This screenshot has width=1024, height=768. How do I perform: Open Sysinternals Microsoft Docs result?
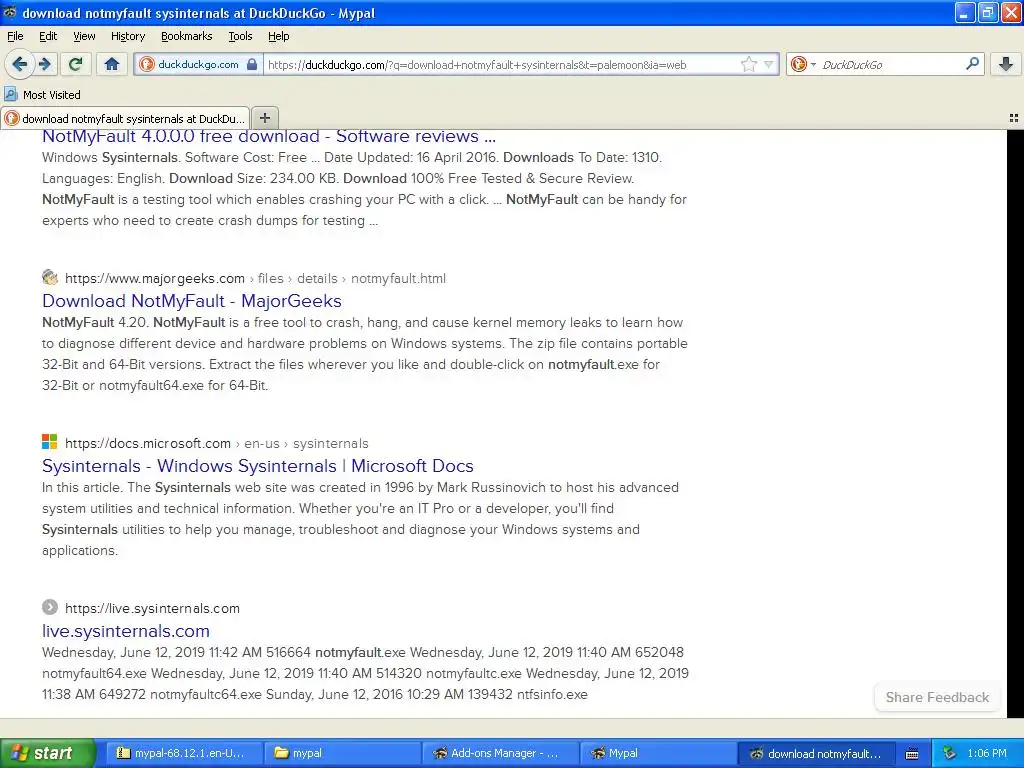click(x=257, y=466)
